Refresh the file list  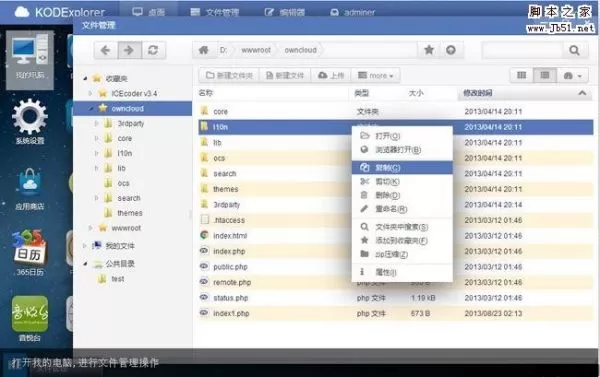click(153, 50)
